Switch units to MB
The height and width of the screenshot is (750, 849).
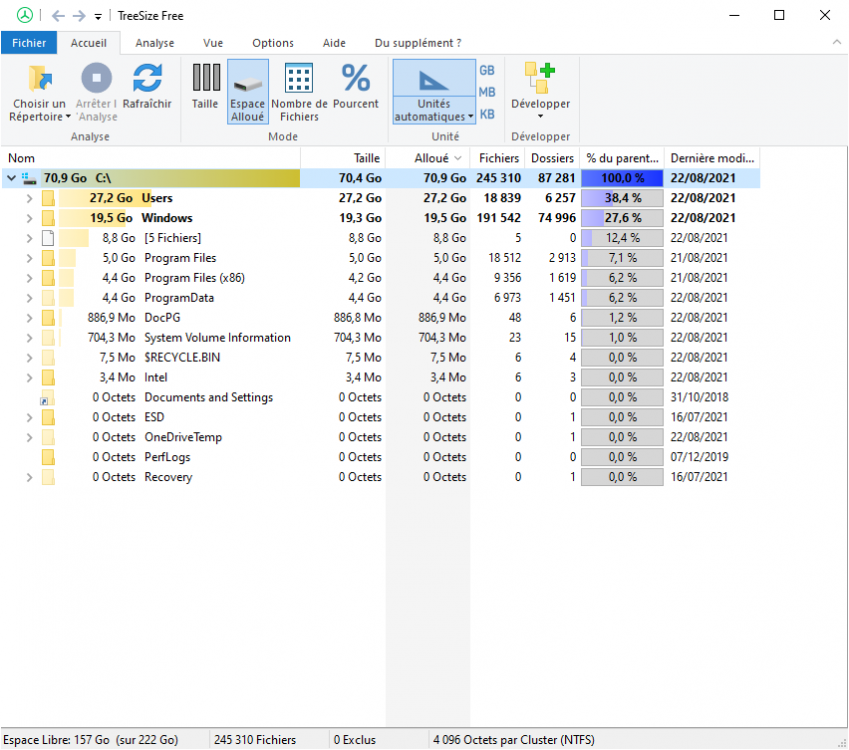click(x=487, y=92)
